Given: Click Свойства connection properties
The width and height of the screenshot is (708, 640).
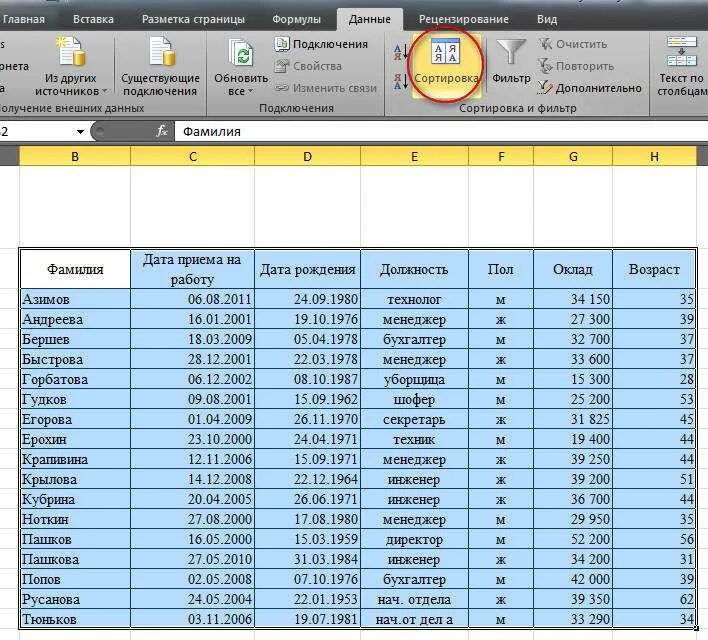Looking at the screenshot, I should (308, 66).
